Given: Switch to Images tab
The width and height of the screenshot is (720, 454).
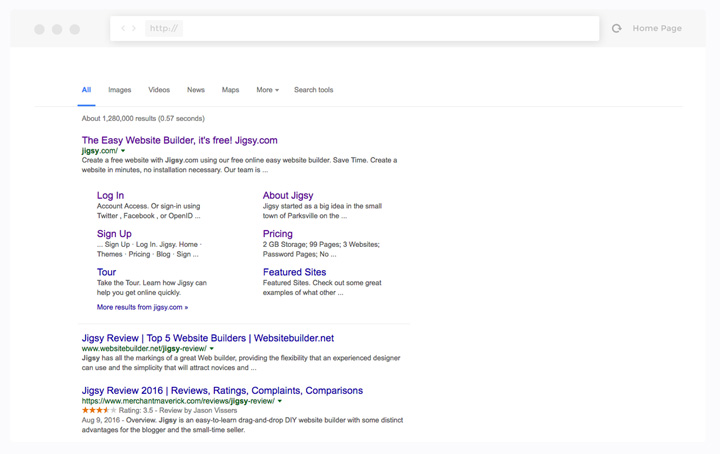Looking at the screenshot, I should point(120,90).
